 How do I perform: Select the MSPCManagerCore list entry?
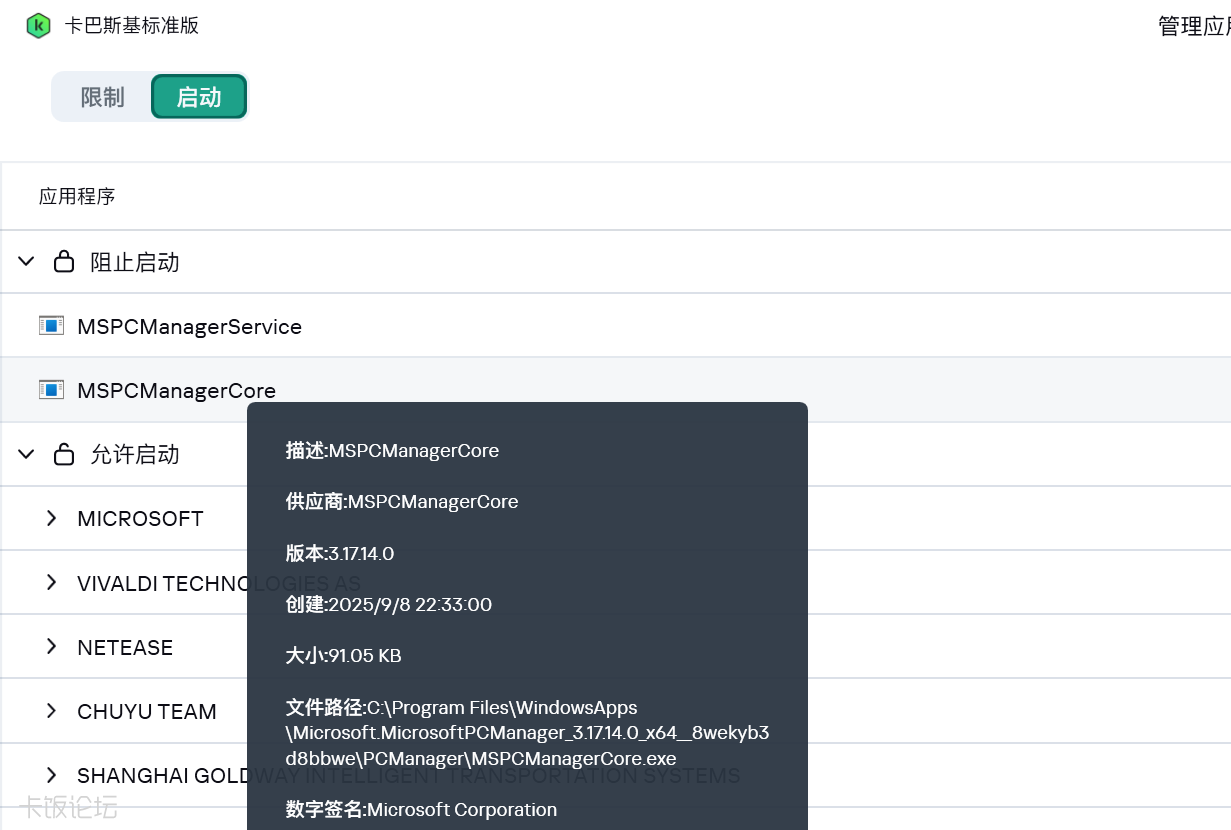pos(176,391)
